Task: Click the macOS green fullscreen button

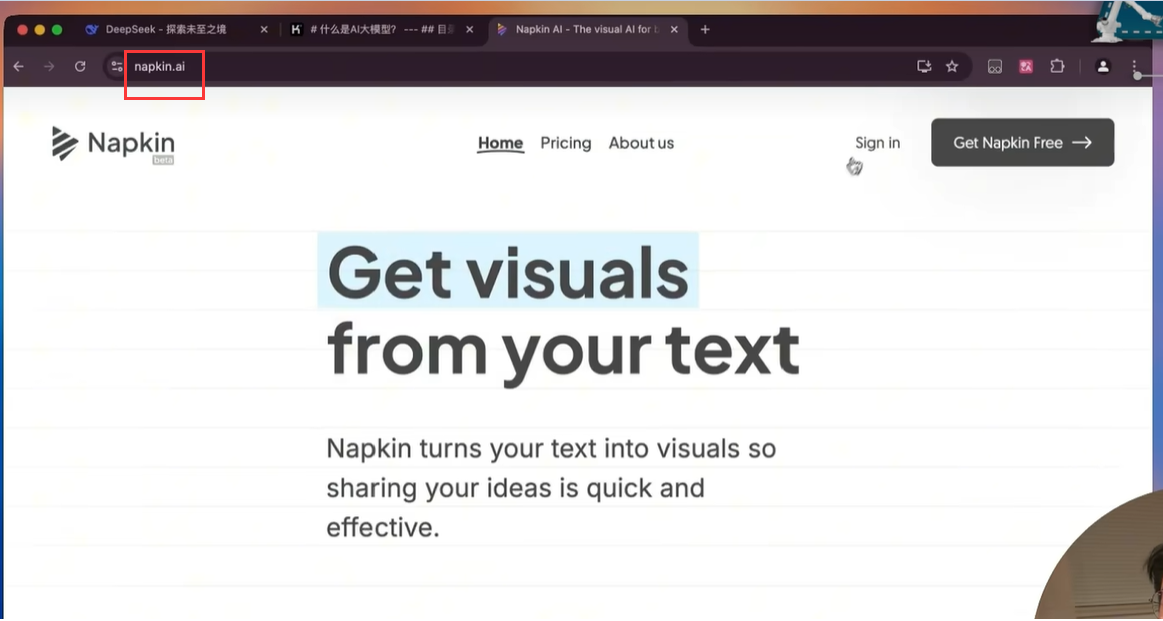Action: click(57, 30)
